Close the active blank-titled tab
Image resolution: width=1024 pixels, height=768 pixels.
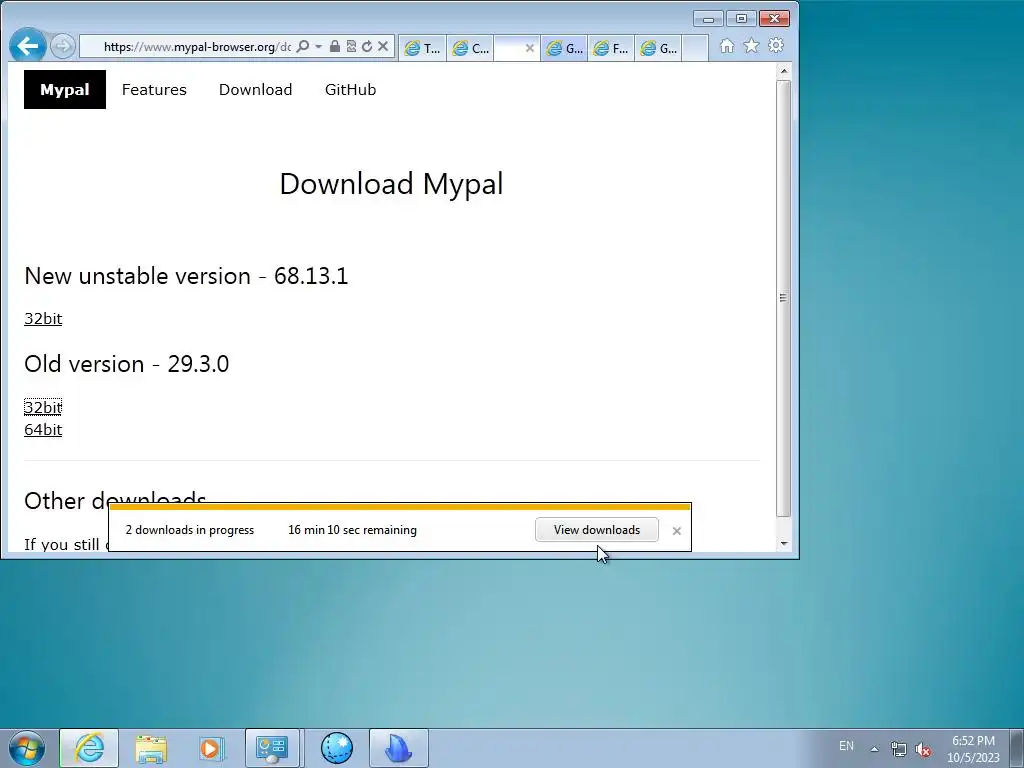click(530, 48)
